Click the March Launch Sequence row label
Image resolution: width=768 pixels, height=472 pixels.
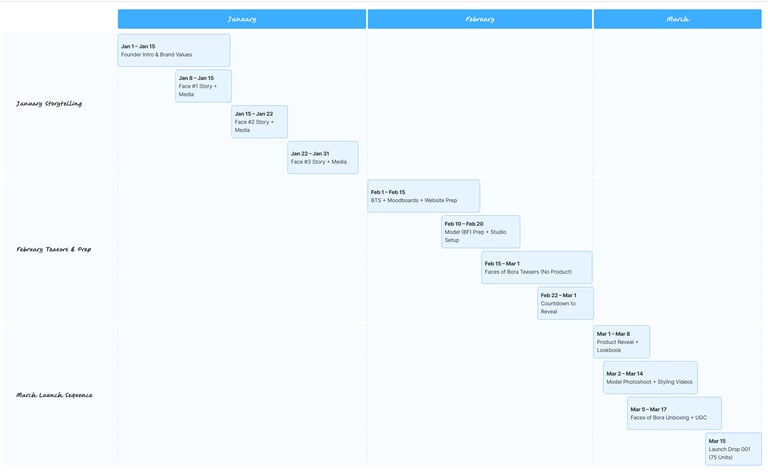coord(54,395)
